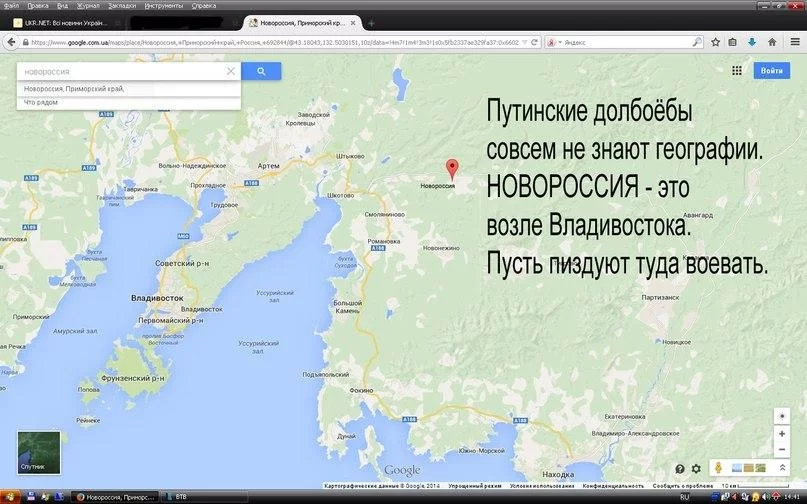The width and height of the screenshot is (807, 504).
Task: Open the bookmarks list icon
Action: pyautogui.click(x=732, y=42)
